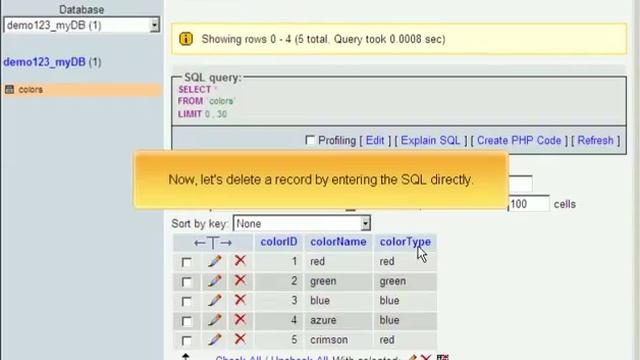Open the Edit query link
The image size is (640, 360).
pyautogui.click(x=375, y=140)
